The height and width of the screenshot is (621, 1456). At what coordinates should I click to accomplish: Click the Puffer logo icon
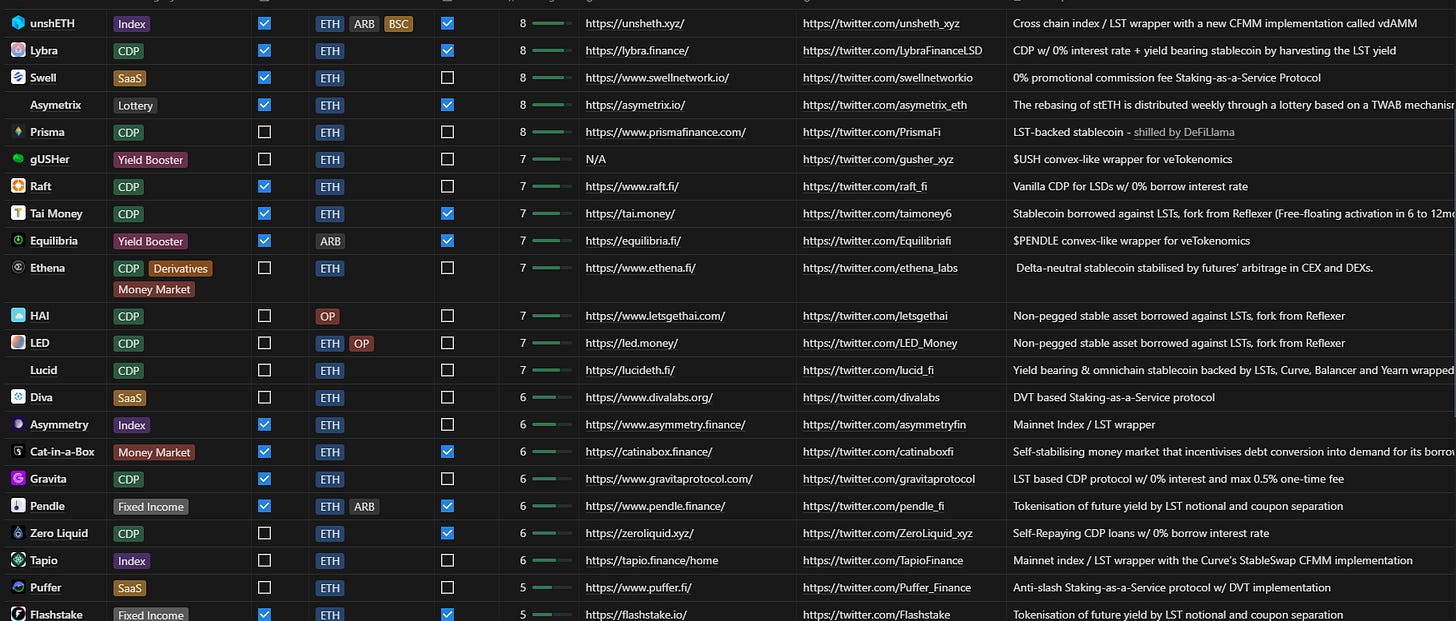pos(18,587)
